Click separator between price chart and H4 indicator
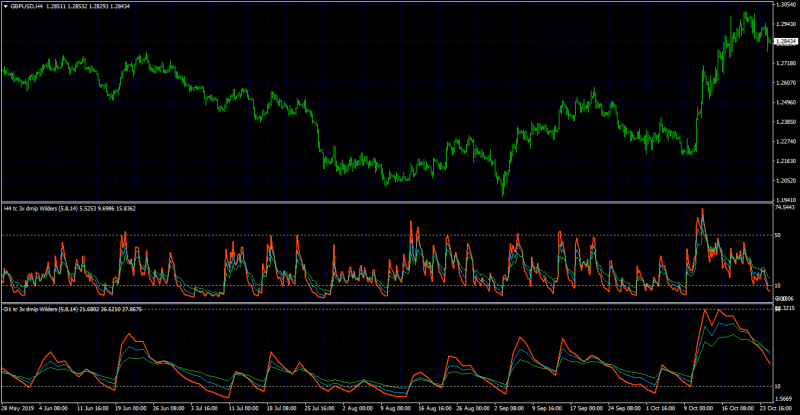The image size is (800, 415). coord(387,203)
